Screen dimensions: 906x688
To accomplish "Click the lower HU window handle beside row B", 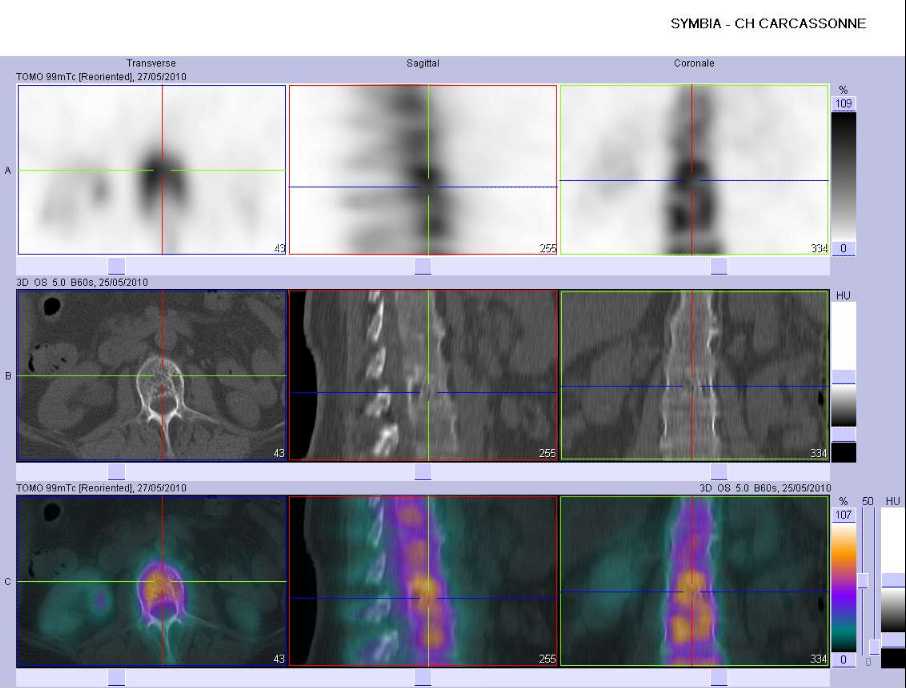I will (x=844, y=434).
